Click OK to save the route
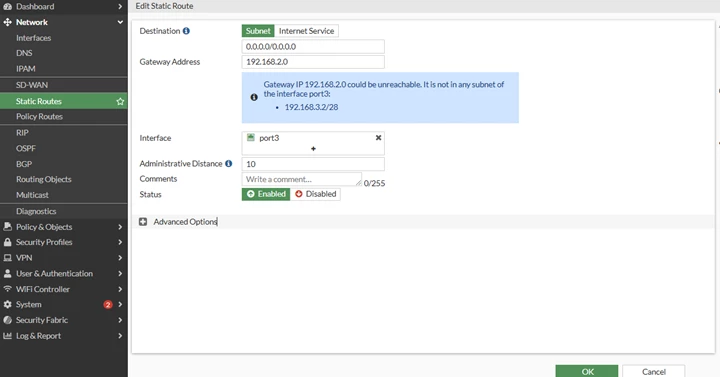This screenshot has height=377, width=720. click(587, 371)
